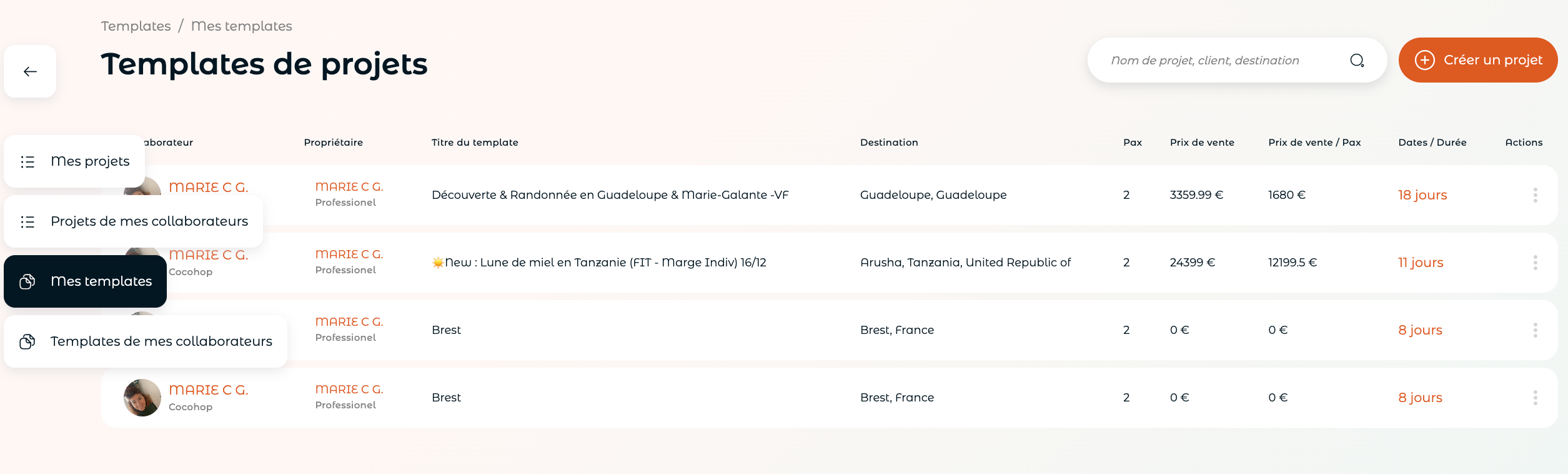Focus the project search input field
This screenshot has width=1568, height=474.
click(1224, 60)
